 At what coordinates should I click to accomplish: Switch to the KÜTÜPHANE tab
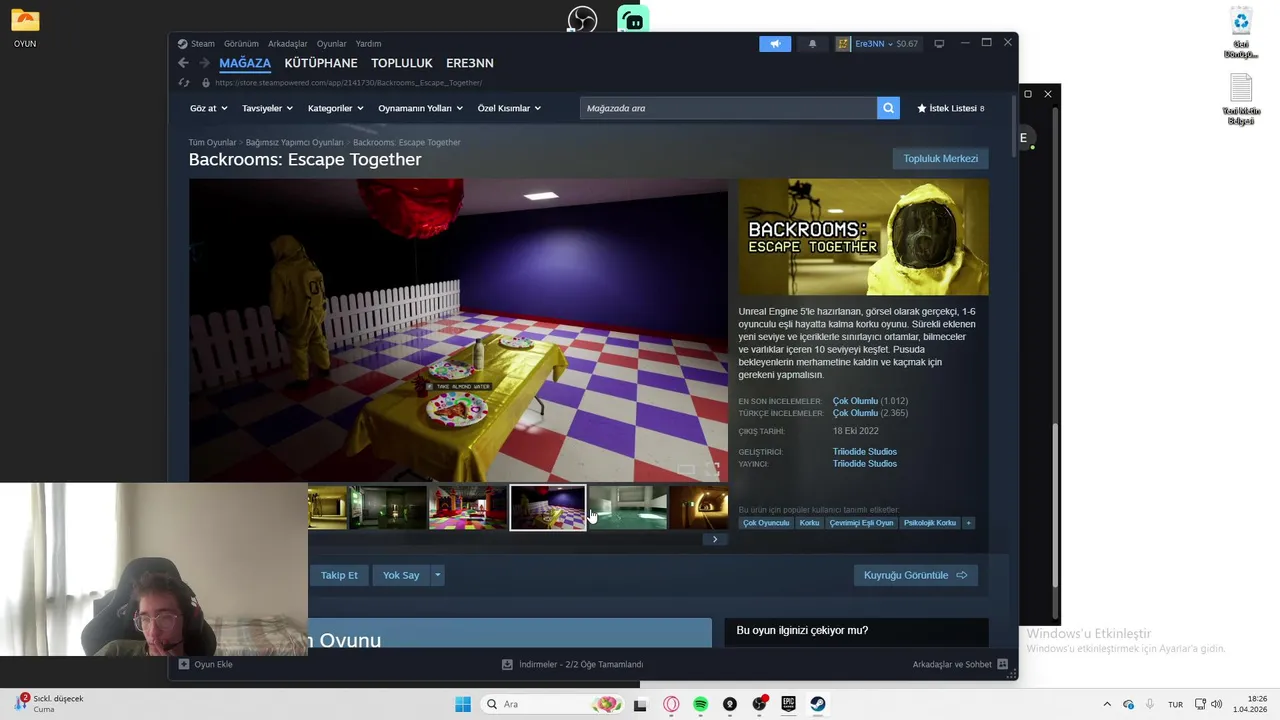tap(321, 63)
